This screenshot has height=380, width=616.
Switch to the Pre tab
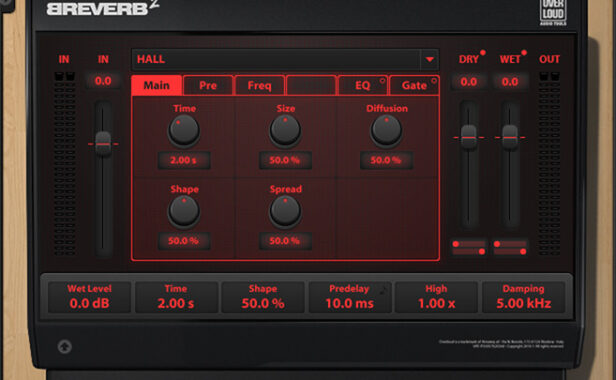coord(208,85)
